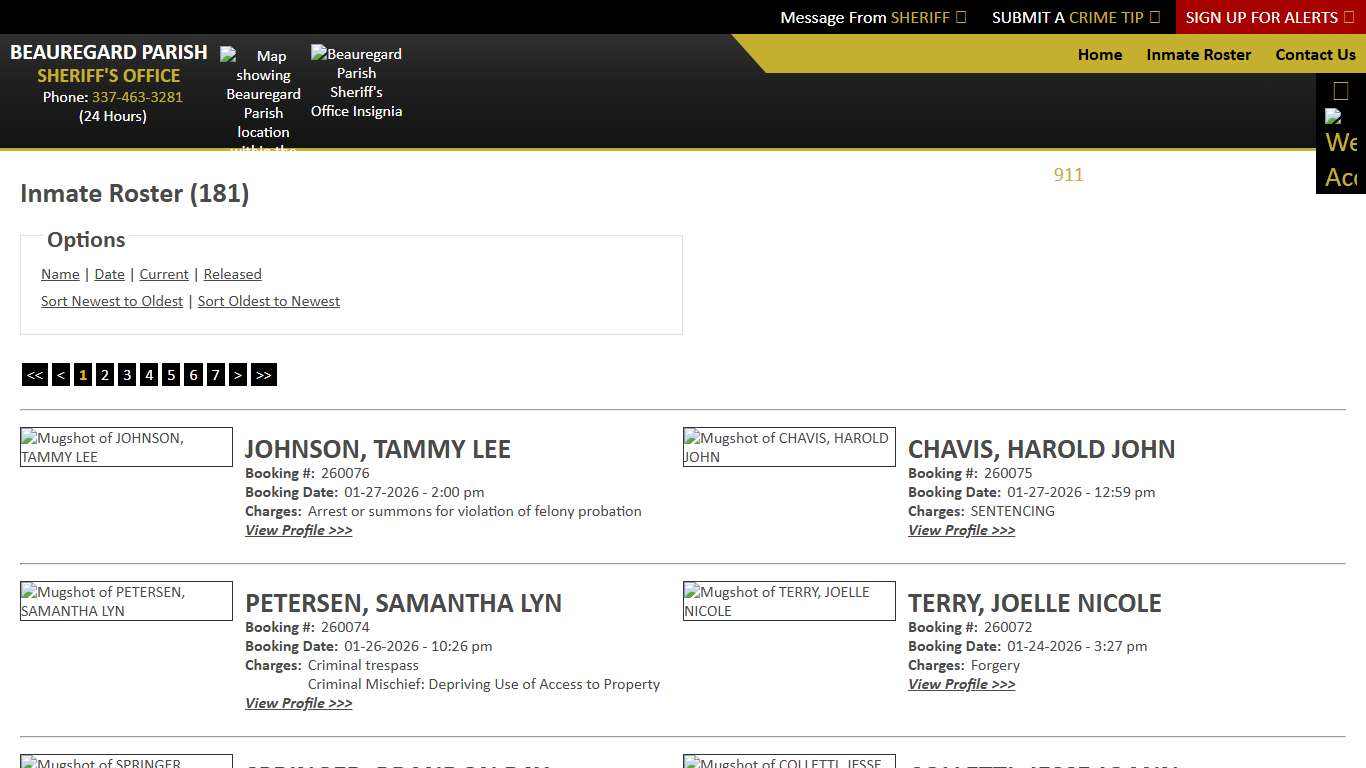This screenshot has height=768, width=1366.
Task: Open the web accessibility widget on right edge
Action: (1340, 150)
